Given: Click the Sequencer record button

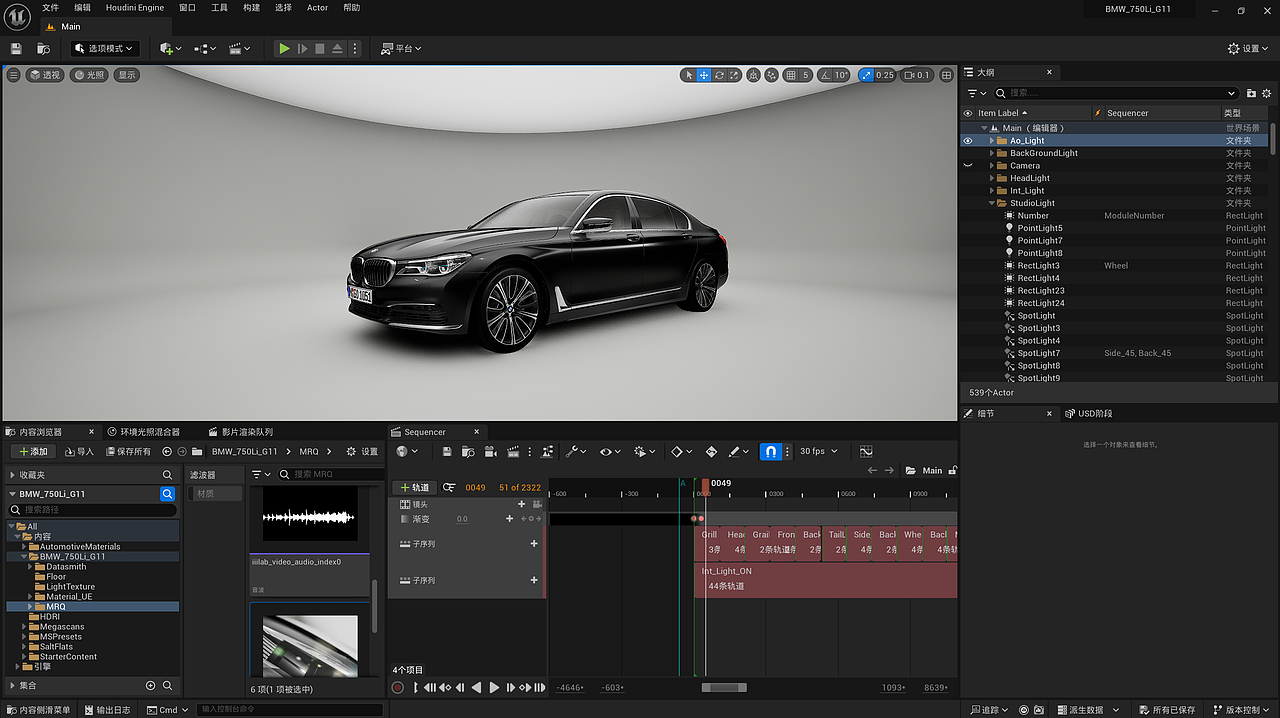Looking at the screenshot, I should tap(398, 687).
